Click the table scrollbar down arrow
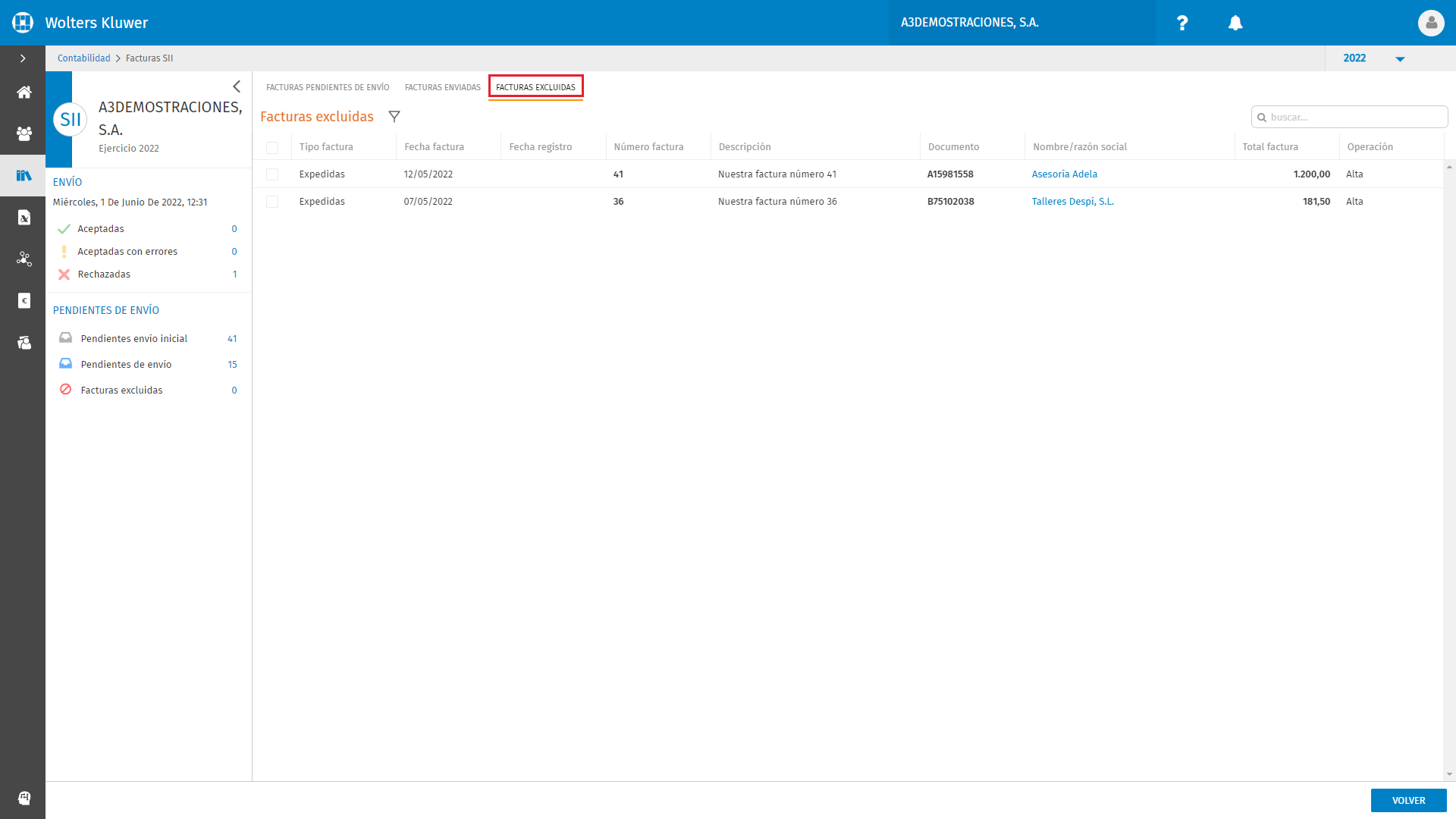Image resolution: width=1456 pixels, height=819 pixels. tap(1449, 775)
